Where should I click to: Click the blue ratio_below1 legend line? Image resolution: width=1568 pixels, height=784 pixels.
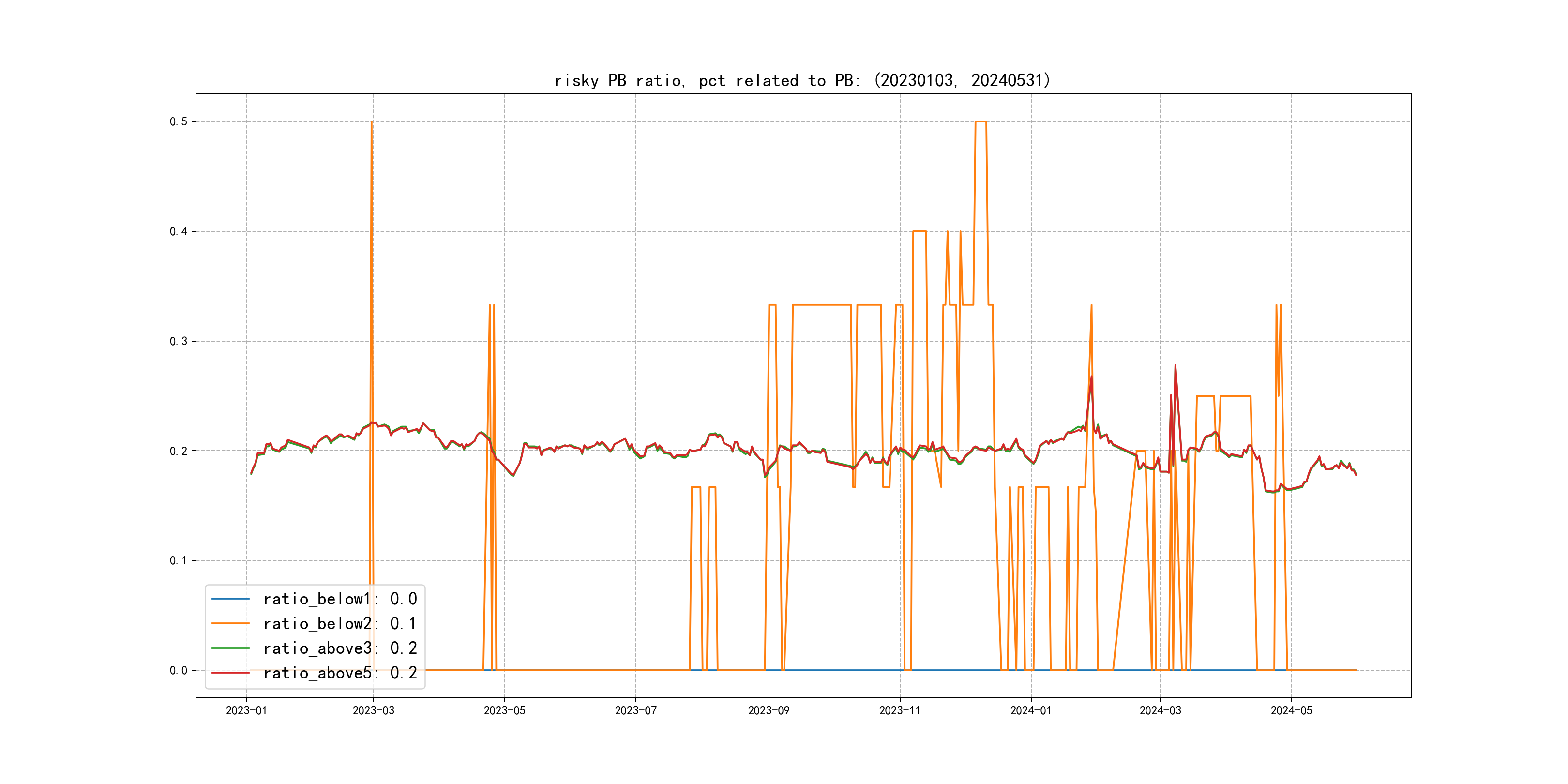pos(230,599)
